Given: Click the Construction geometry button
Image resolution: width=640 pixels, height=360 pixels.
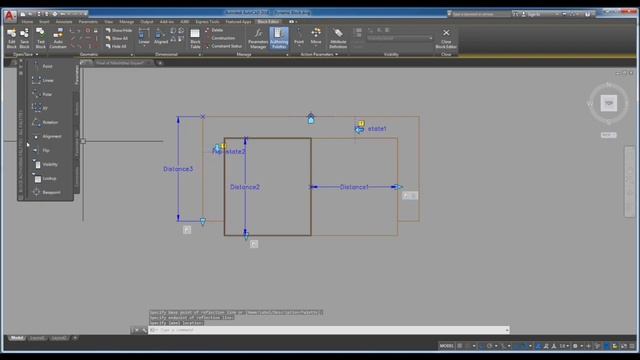Looking at the screenshot, I should (x=220, y=38).
